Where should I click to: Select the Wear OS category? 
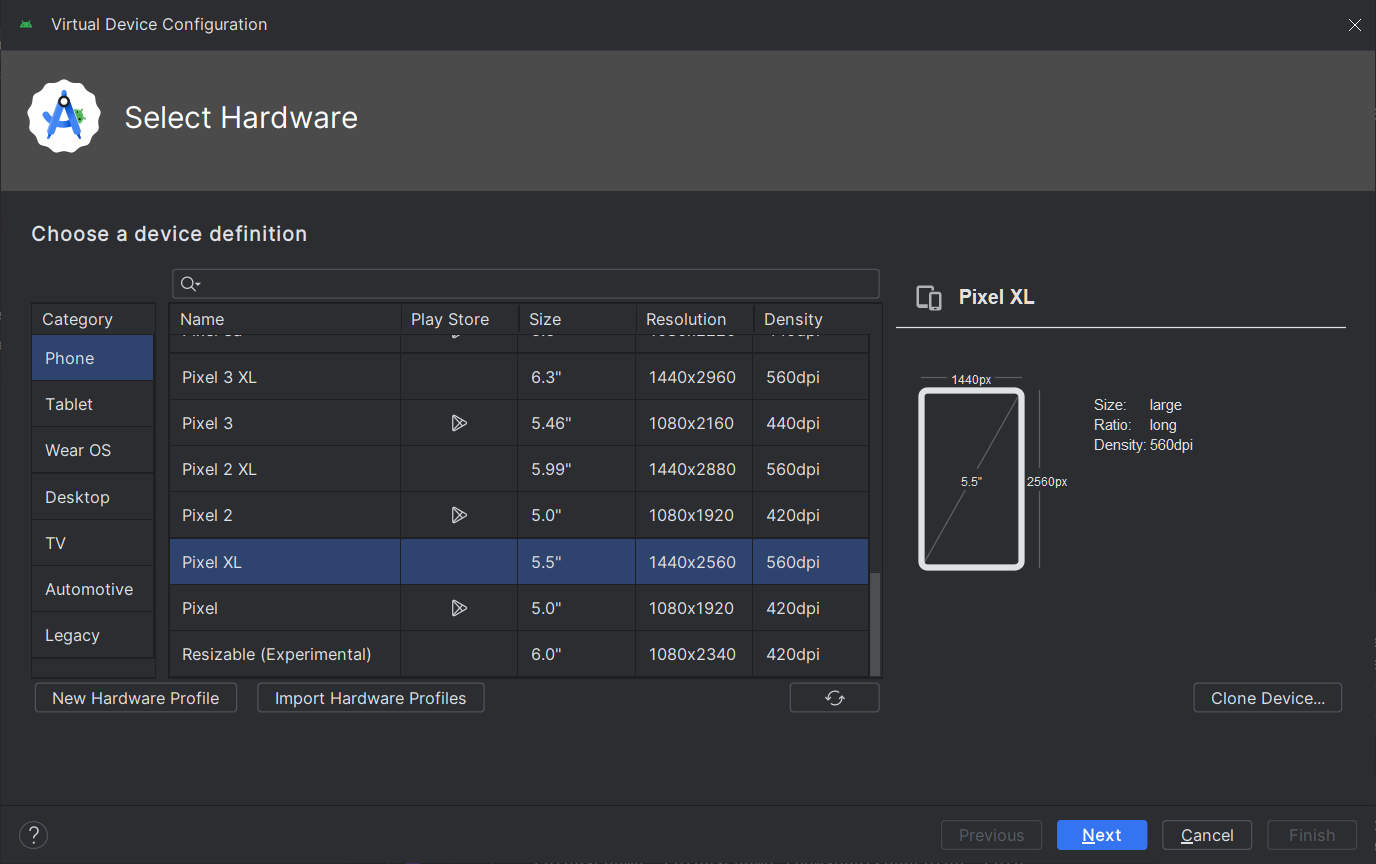(x=78, y=450)
